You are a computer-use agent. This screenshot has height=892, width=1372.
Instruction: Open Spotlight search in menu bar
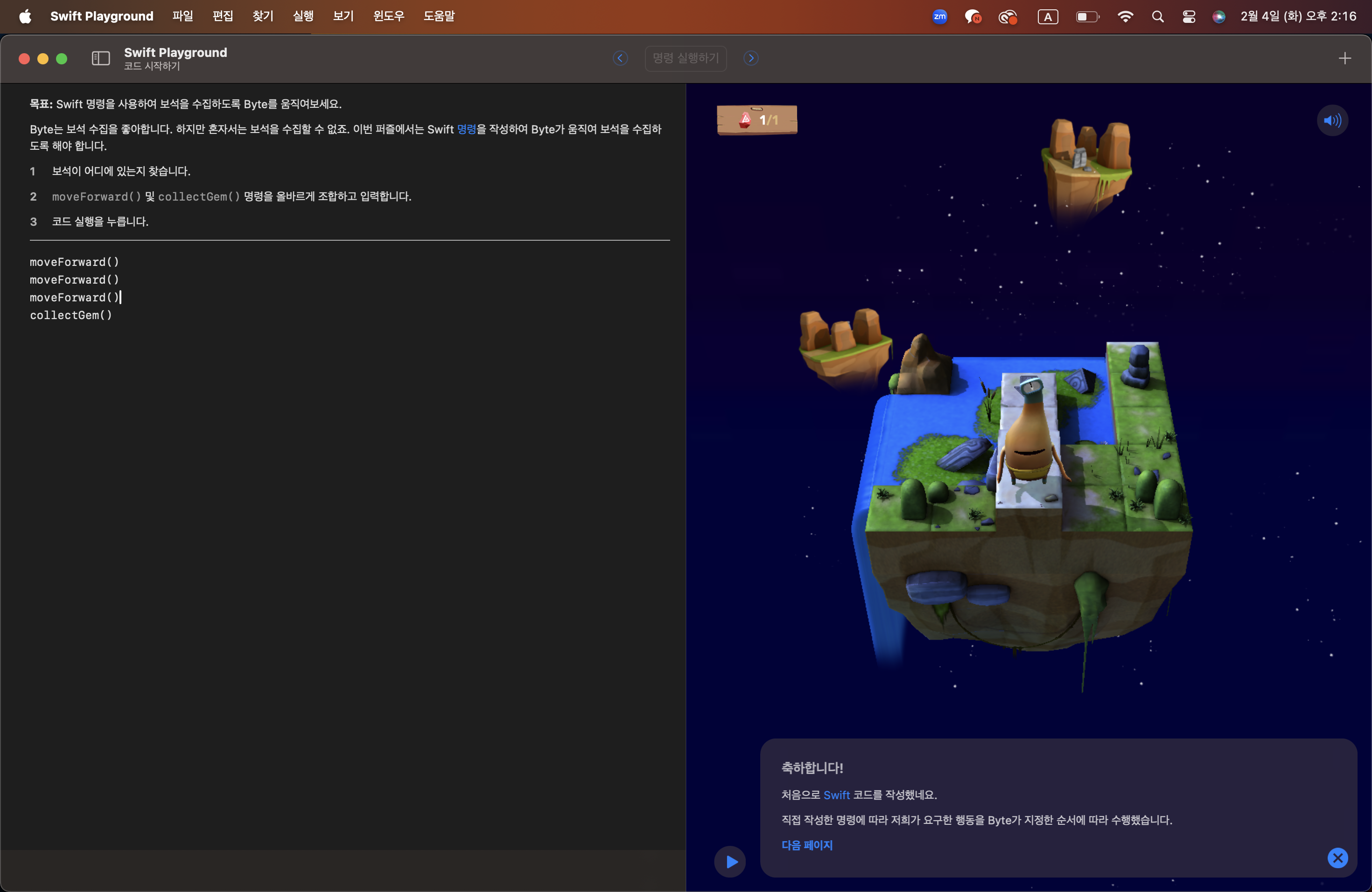coord(1157,17)
